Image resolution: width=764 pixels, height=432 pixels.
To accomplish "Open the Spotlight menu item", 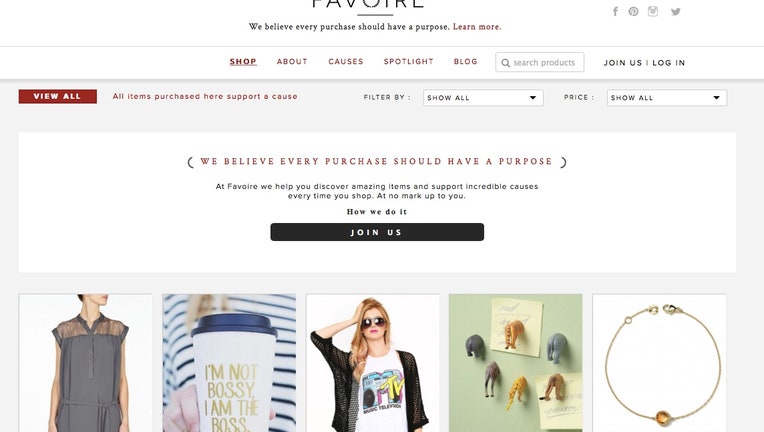I will click(408, 61).
